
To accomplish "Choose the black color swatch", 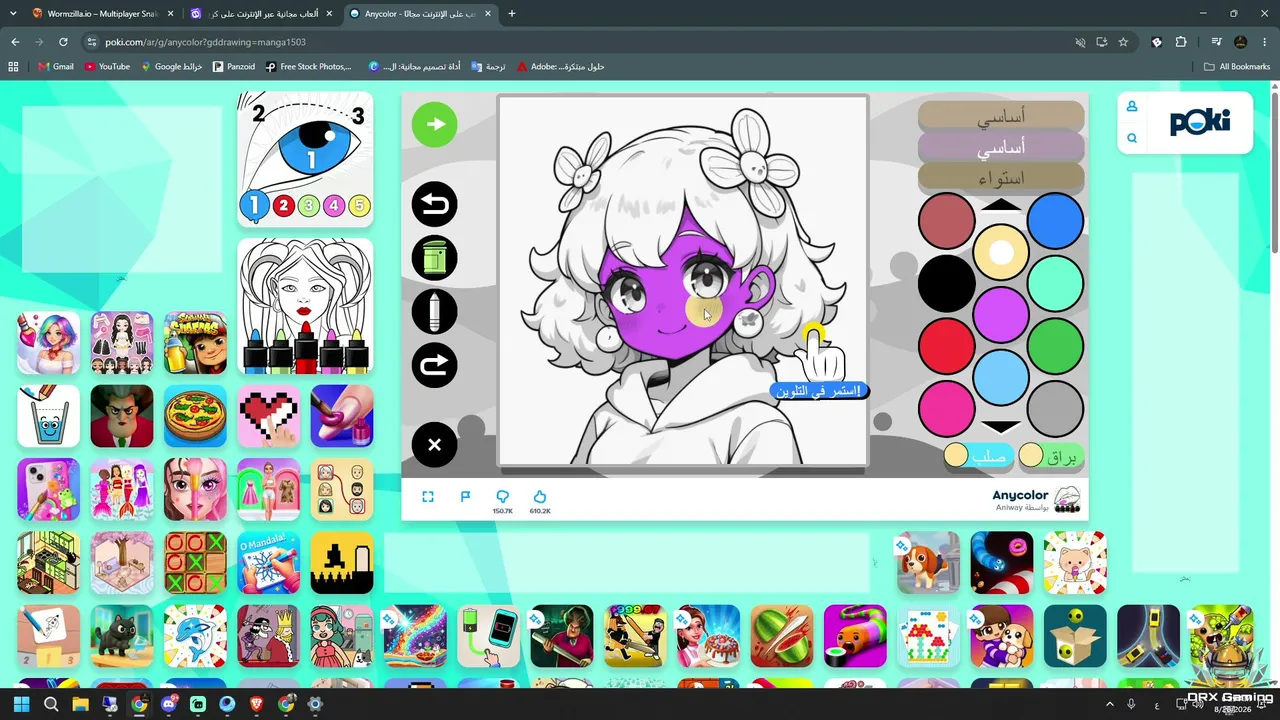I will (946, 284).
